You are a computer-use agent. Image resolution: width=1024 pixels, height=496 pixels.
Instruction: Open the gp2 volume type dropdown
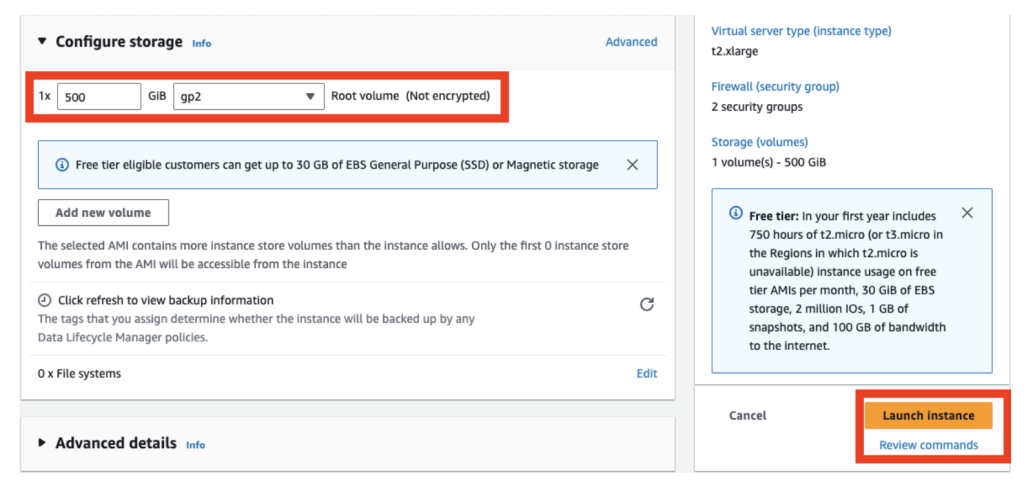(247, 96)
